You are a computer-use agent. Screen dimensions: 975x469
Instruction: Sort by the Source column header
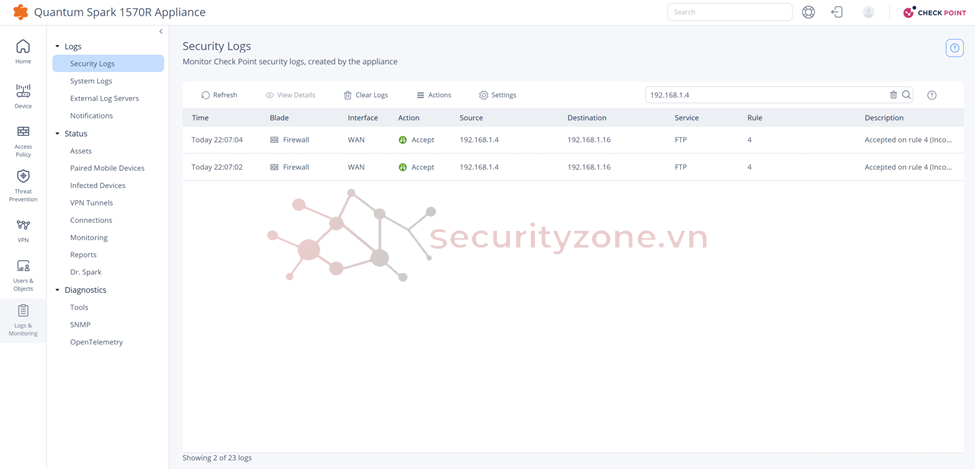[471, 118]
